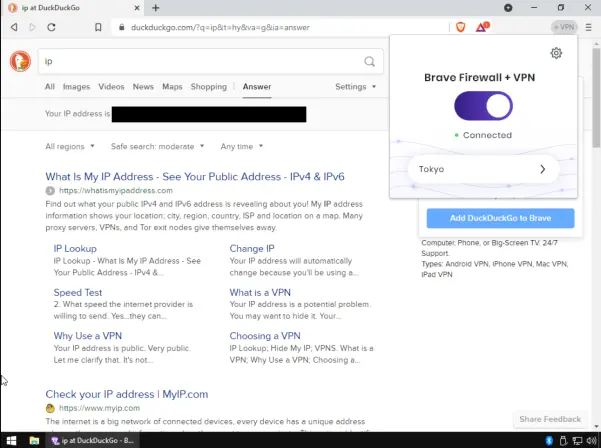Click the padlock site info icon
Image resolution: width=601 pixels, height=448 pixels.
pos(122,27)
